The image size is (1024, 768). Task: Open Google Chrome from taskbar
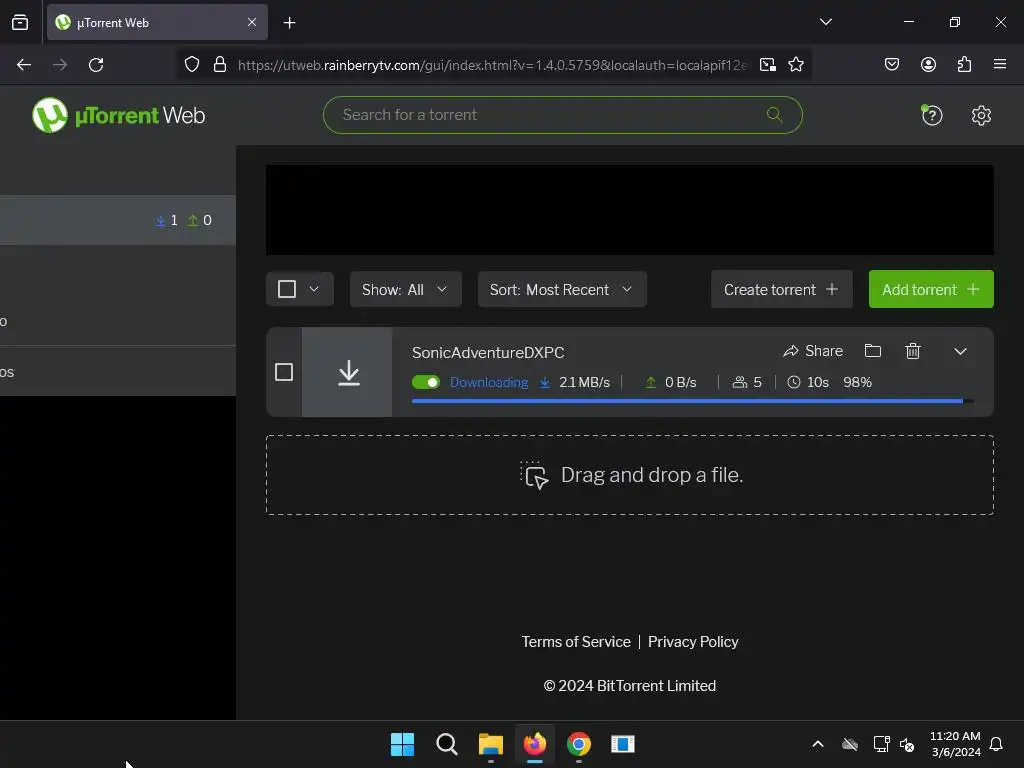coord(579,744)
